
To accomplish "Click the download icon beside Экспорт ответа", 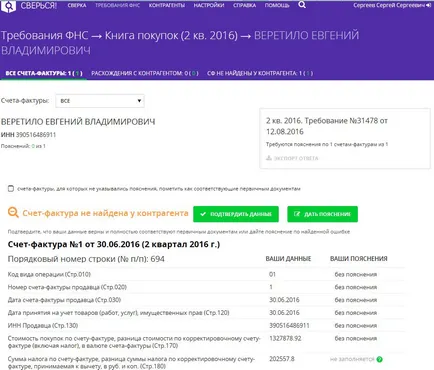I will click(269, 158).
